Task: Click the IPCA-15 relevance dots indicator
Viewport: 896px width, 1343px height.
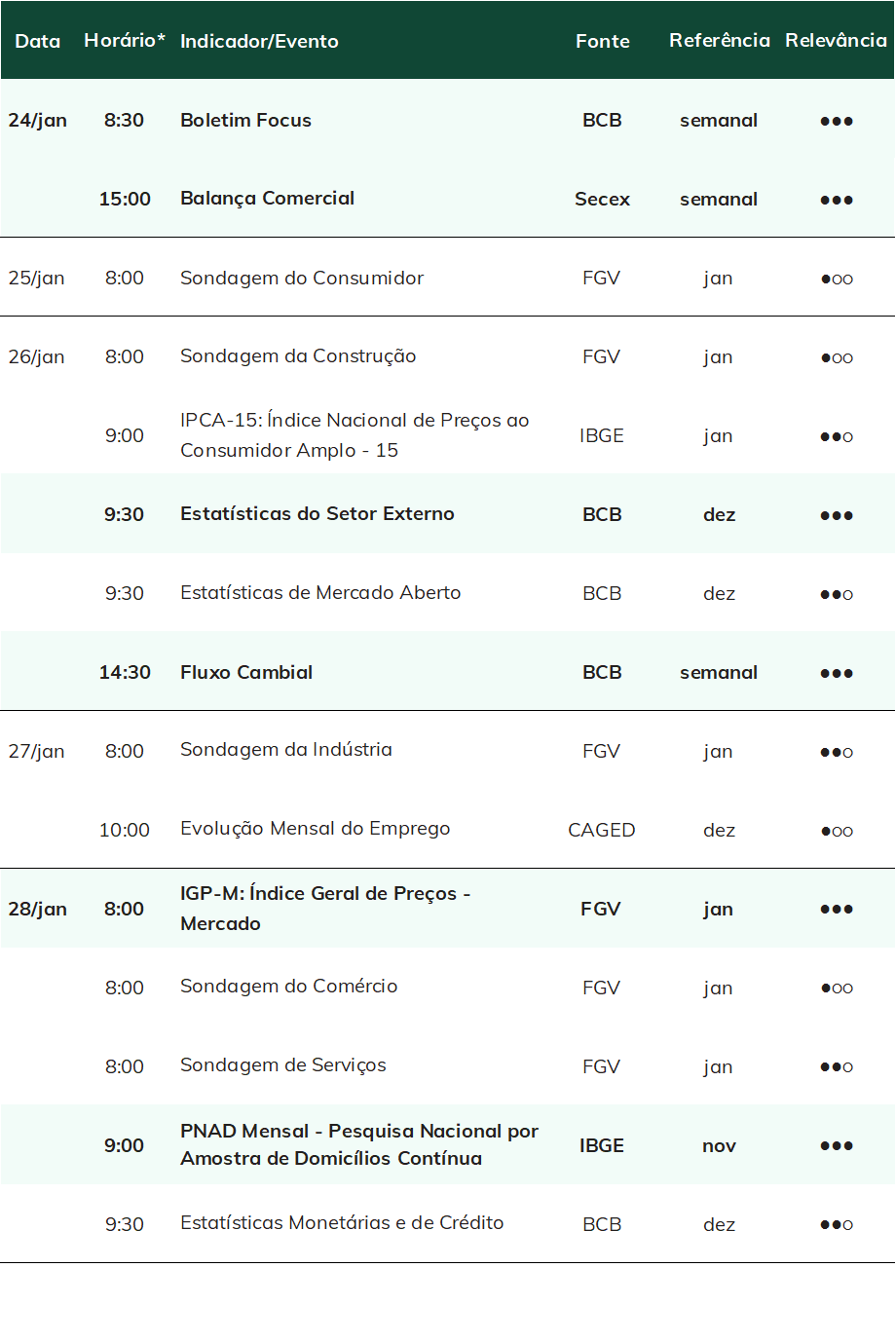Action: tap(837, 436)
